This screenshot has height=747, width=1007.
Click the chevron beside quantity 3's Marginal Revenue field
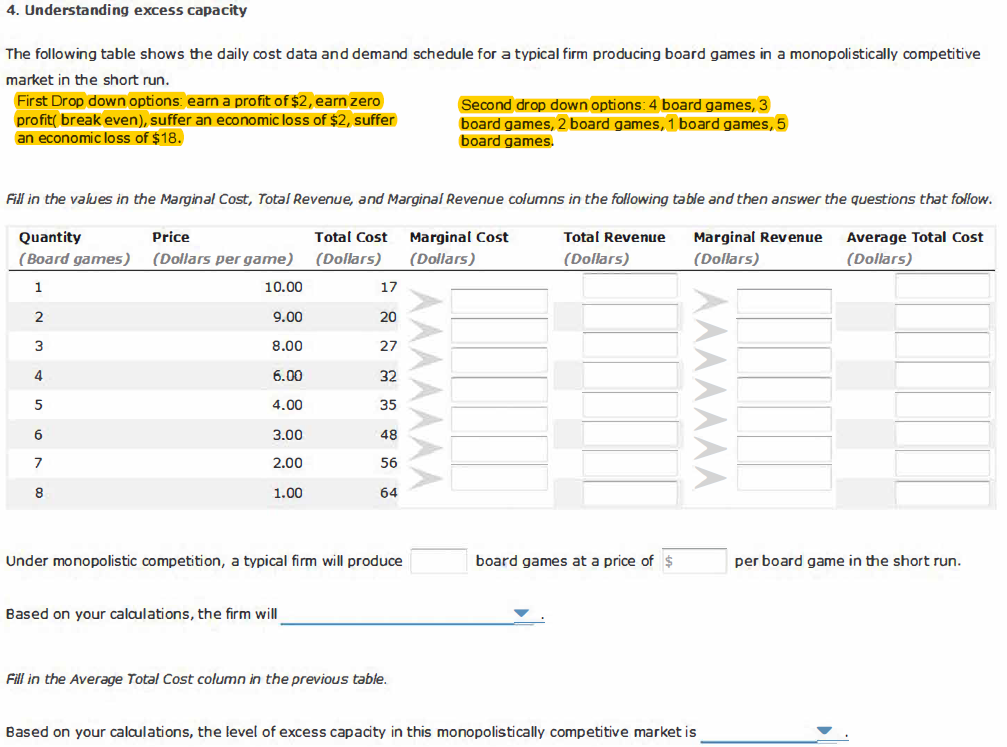click(x=712, y=360)
